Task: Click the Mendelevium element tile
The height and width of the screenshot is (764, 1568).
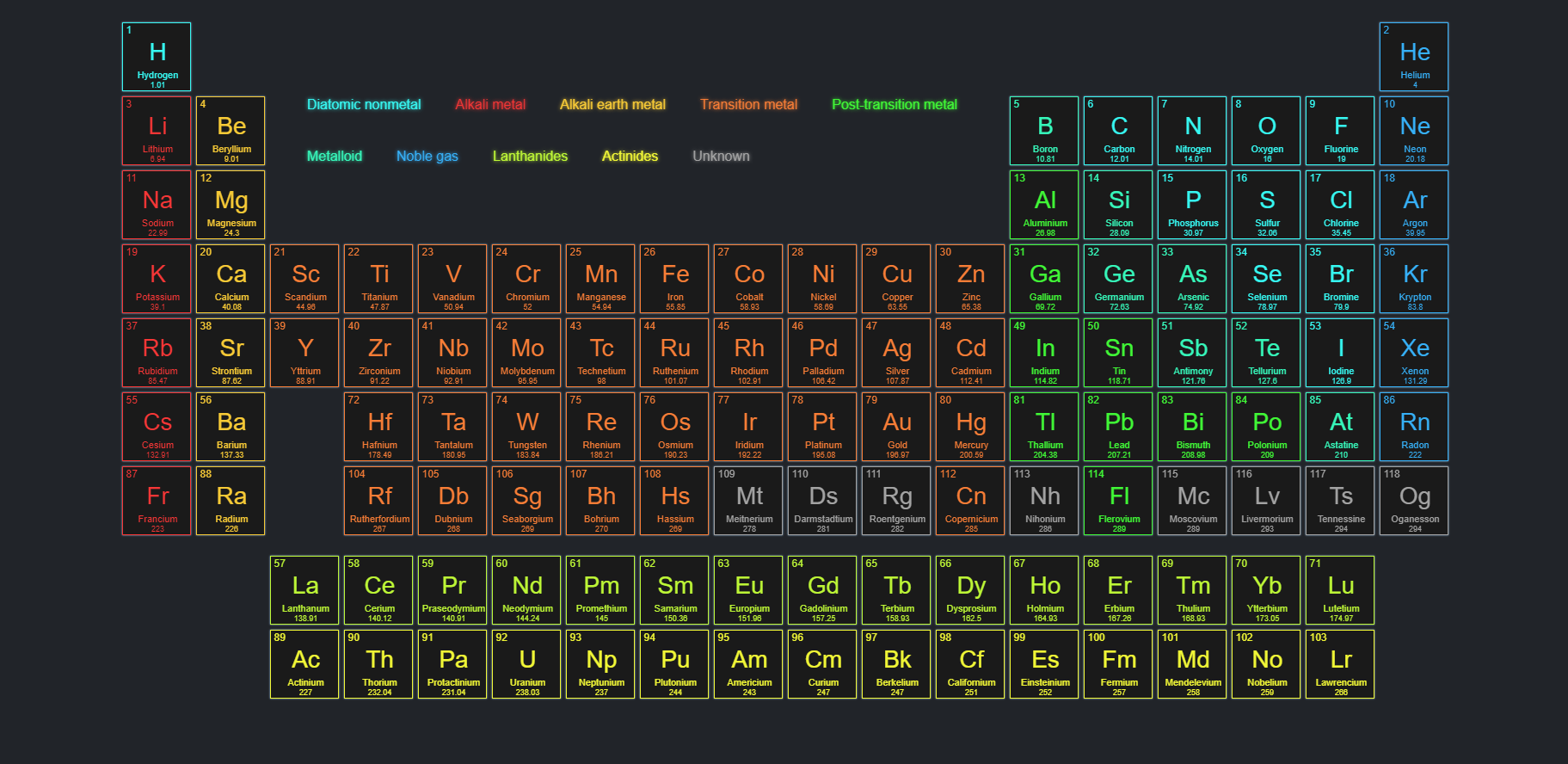Action: (x=1192, y=664)
